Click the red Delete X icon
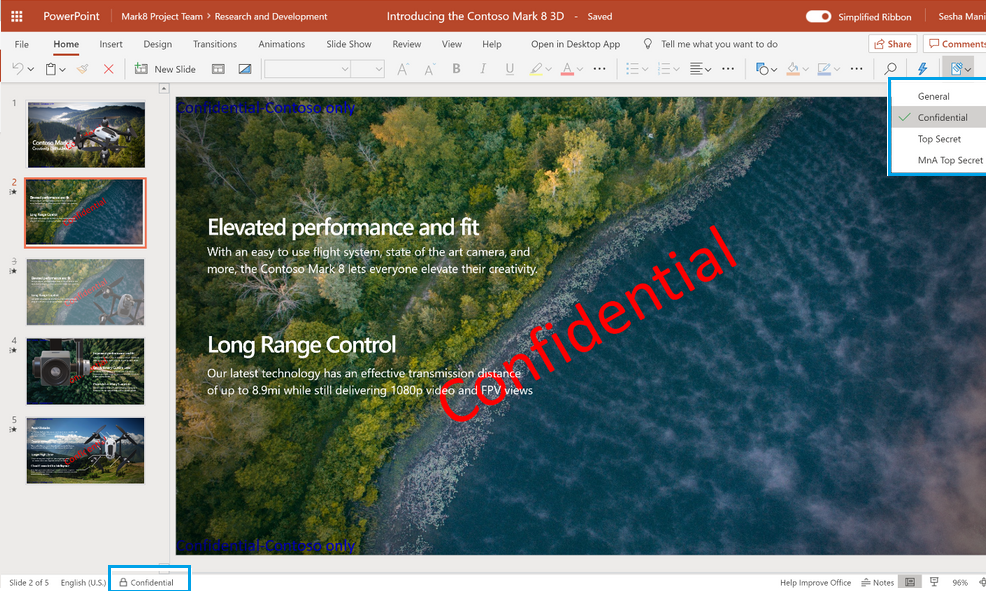986x591 pixels. coord(109,69)
